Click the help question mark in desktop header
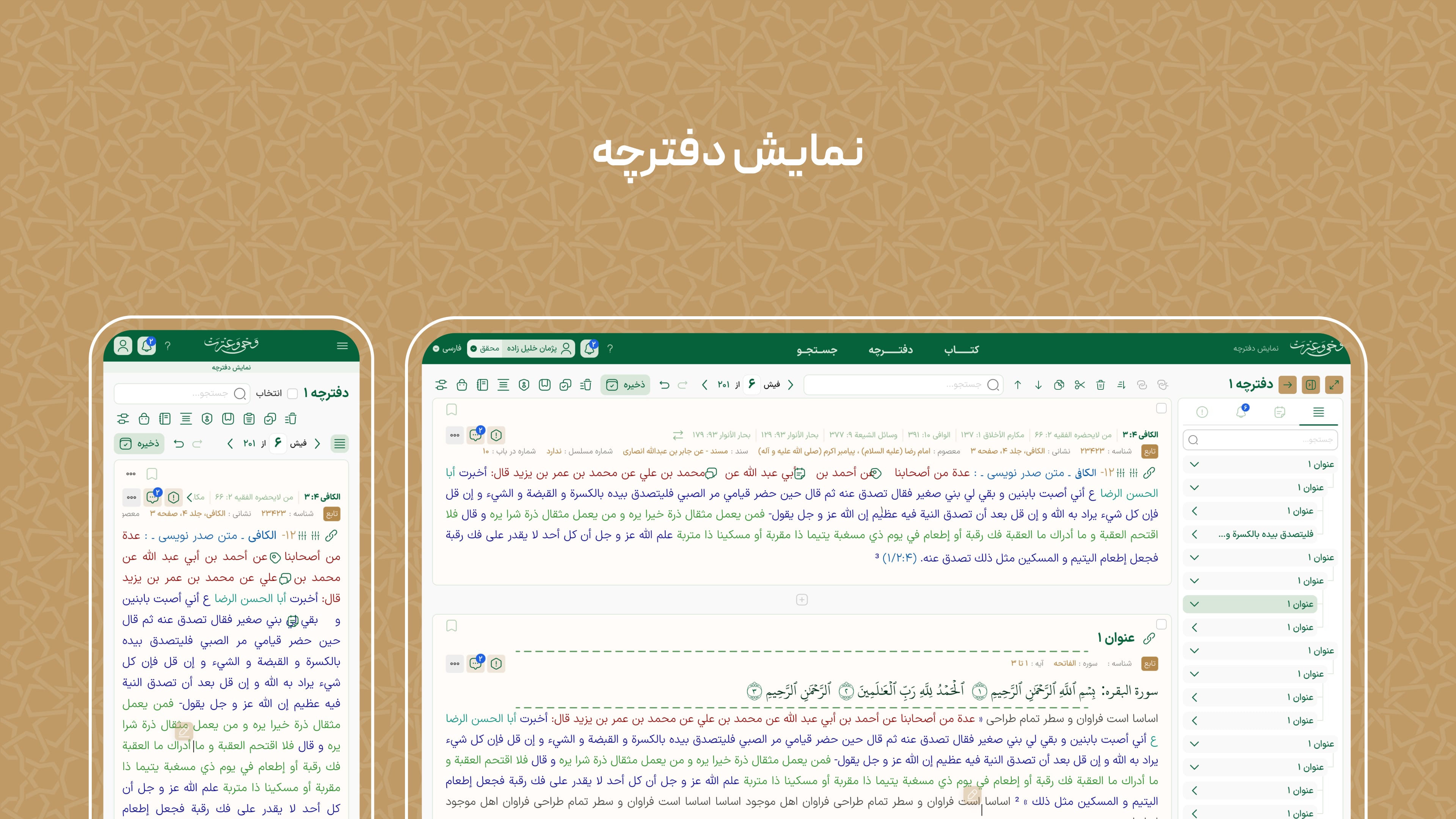This screenshot has width=1456, height=819. click(x=610, y=349)
